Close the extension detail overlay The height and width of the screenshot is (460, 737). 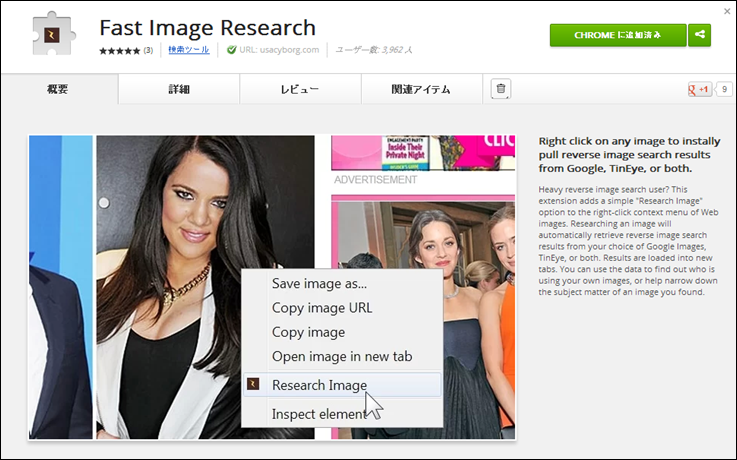point(727,11)
